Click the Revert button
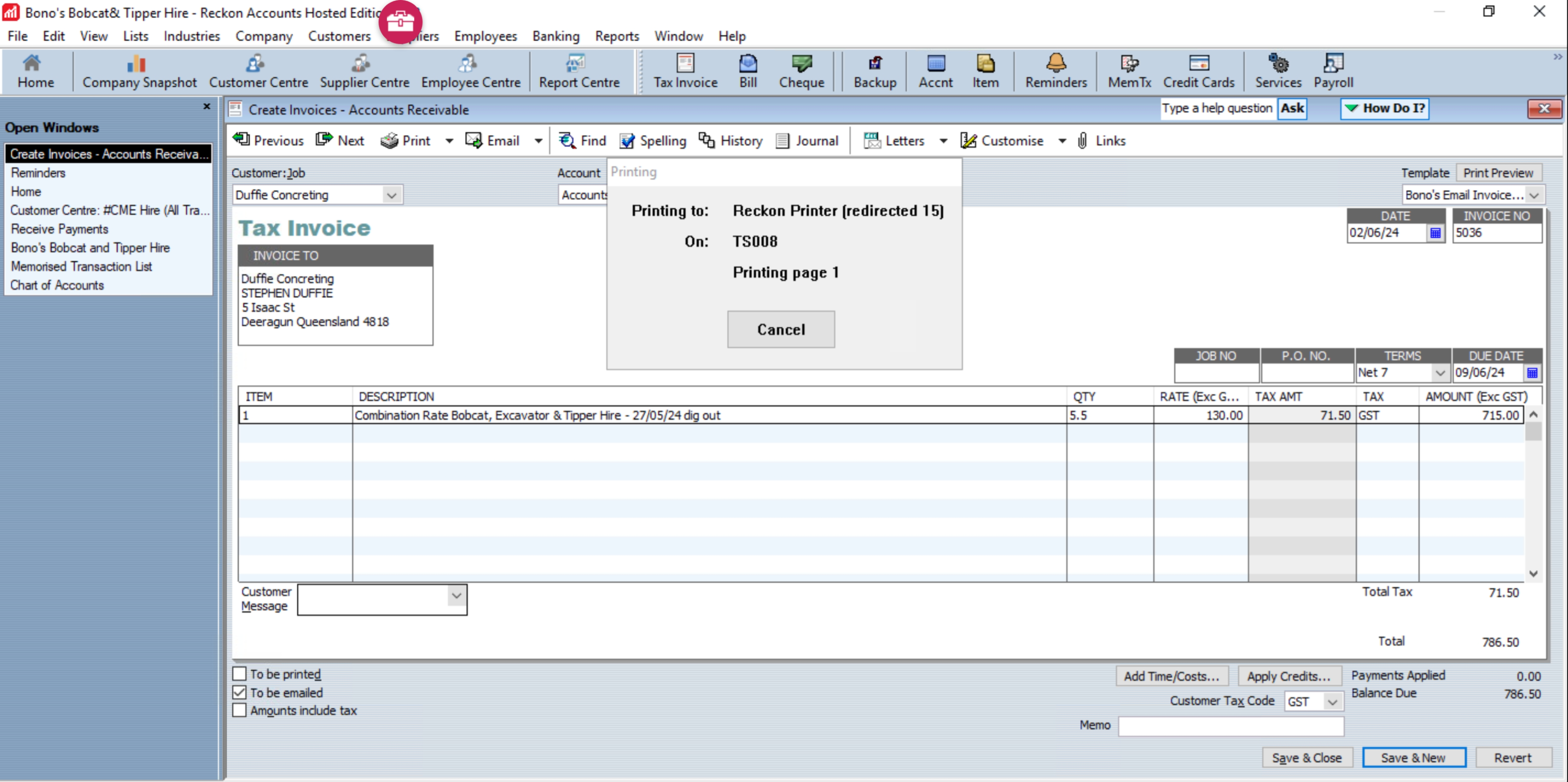Screen dimensions: 1568x782 (1512, 758)
